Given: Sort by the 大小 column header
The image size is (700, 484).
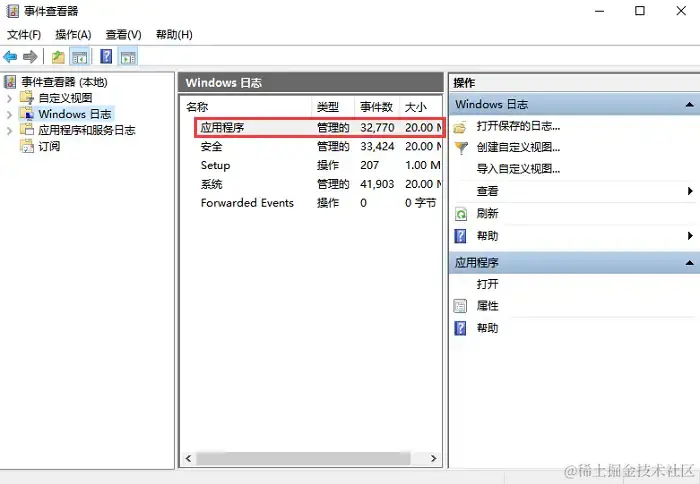Looking at the screenshot, I should click(421, 107).
